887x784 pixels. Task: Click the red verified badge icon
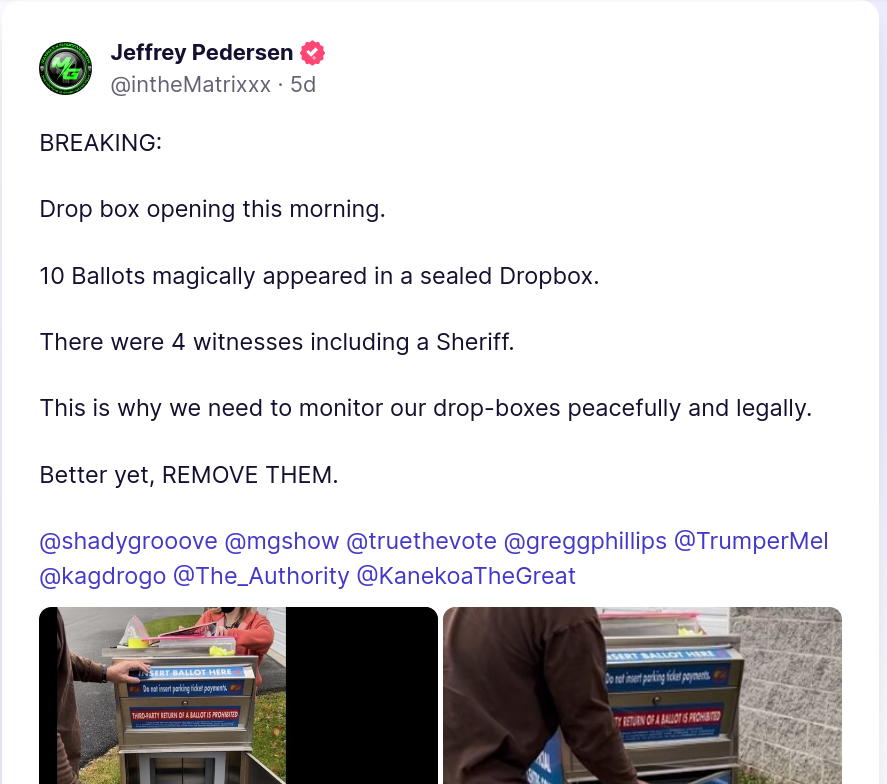[312, 53]
